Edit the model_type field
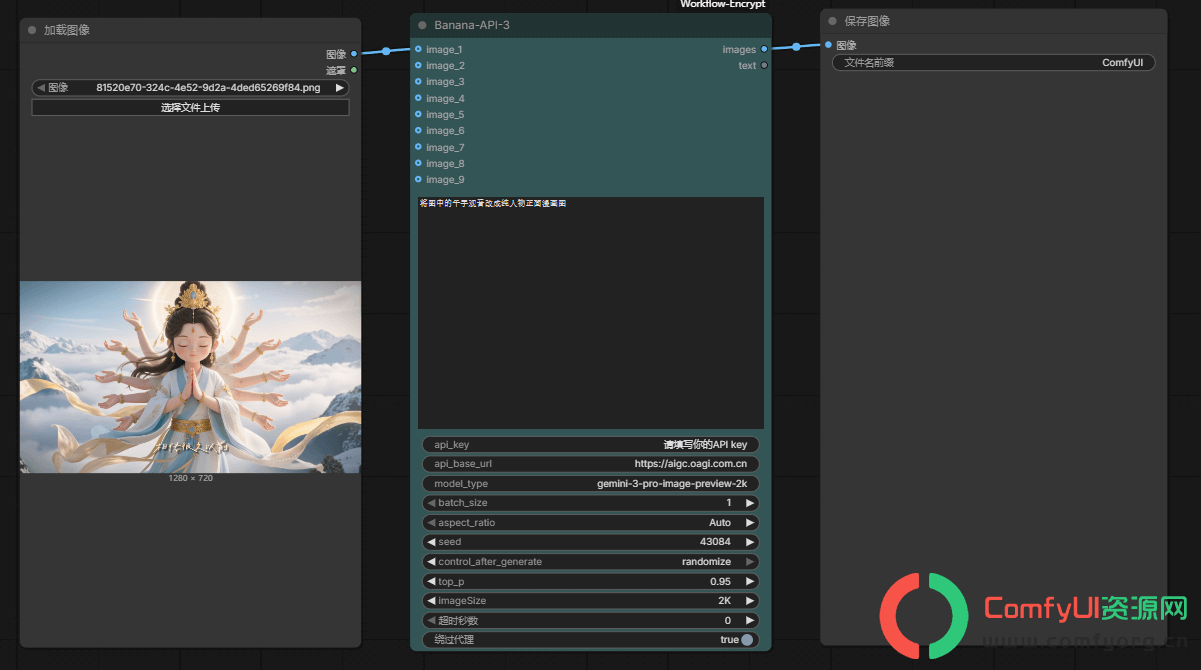The height and width of the screenshot is (670, 1201). [x=590, y=483]
